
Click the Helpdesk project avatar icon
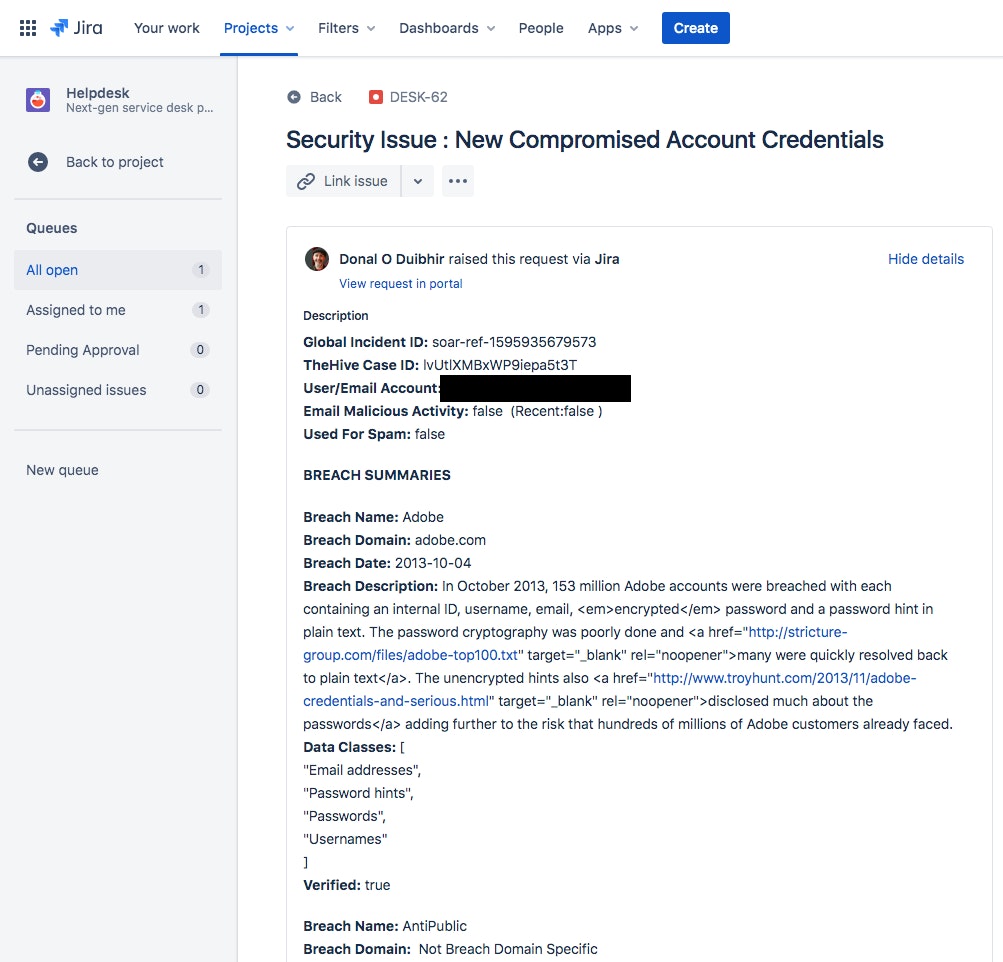point(38,100)
